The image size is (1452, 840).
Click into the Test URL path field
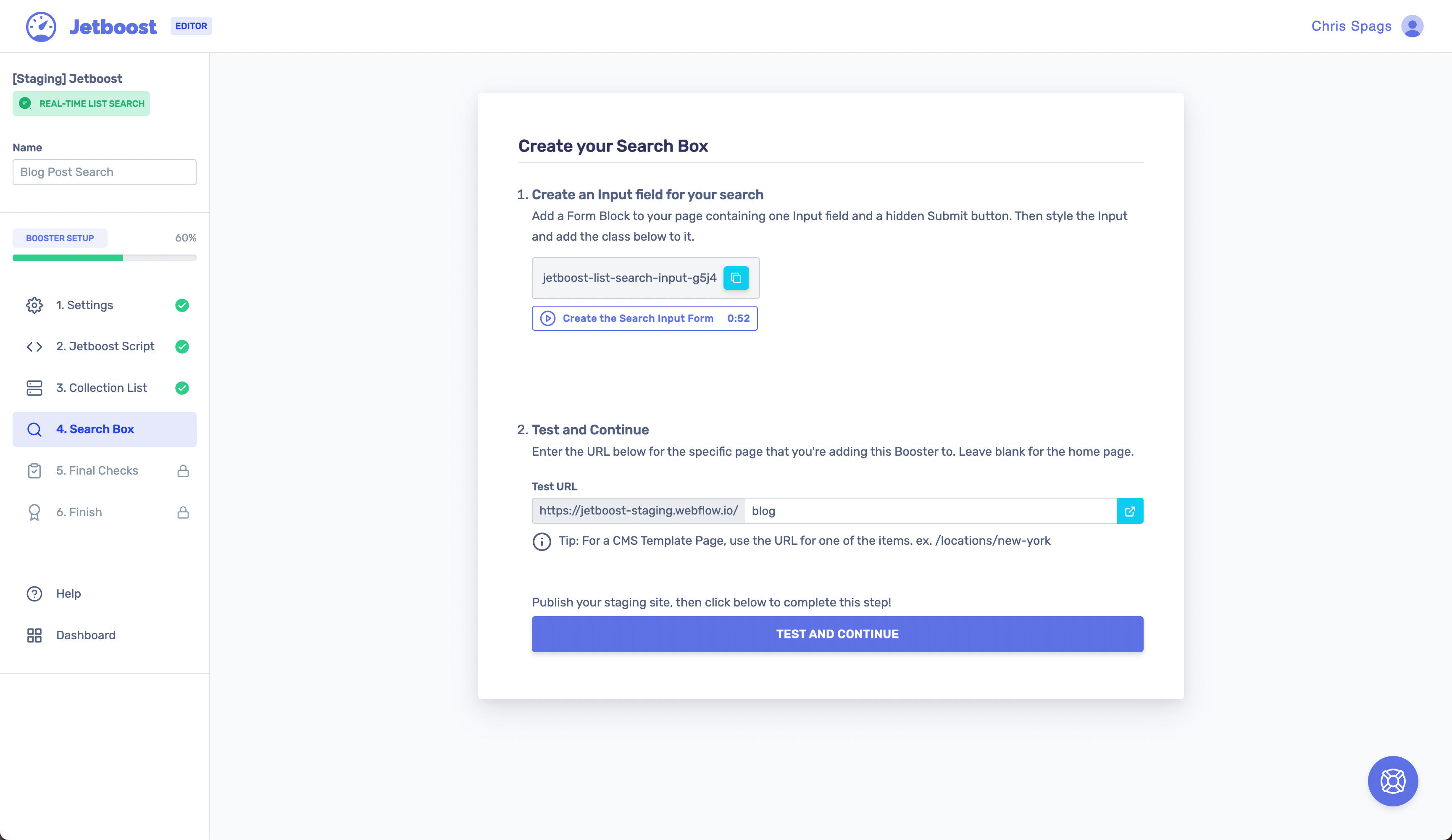pos(930,511)
